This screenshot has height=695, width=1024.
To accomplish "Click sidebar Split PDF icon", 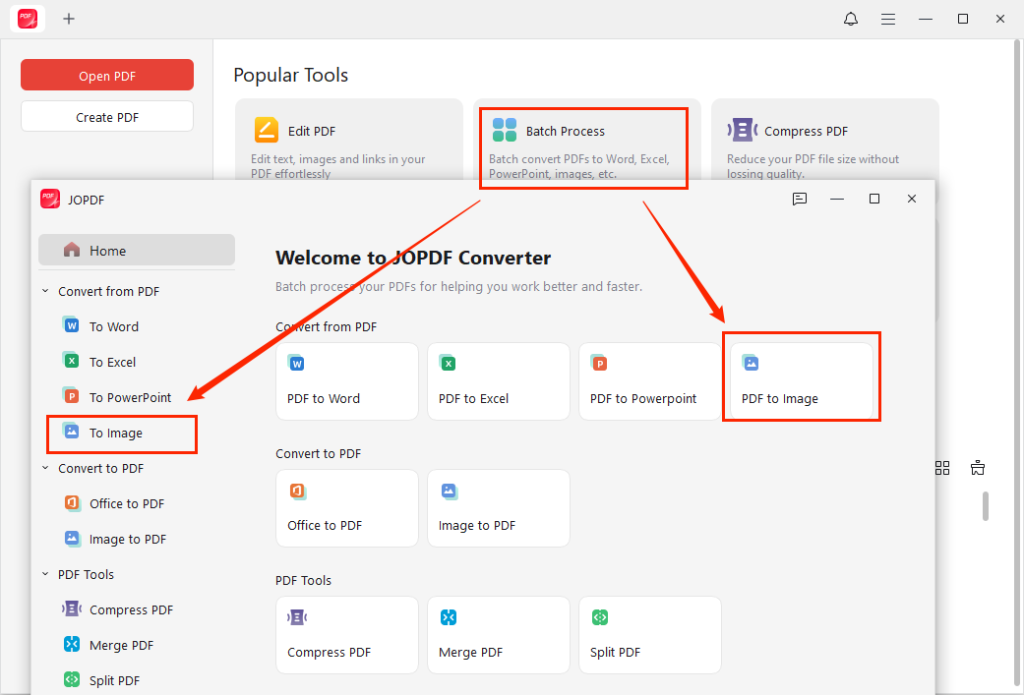I will click(72, 679).
